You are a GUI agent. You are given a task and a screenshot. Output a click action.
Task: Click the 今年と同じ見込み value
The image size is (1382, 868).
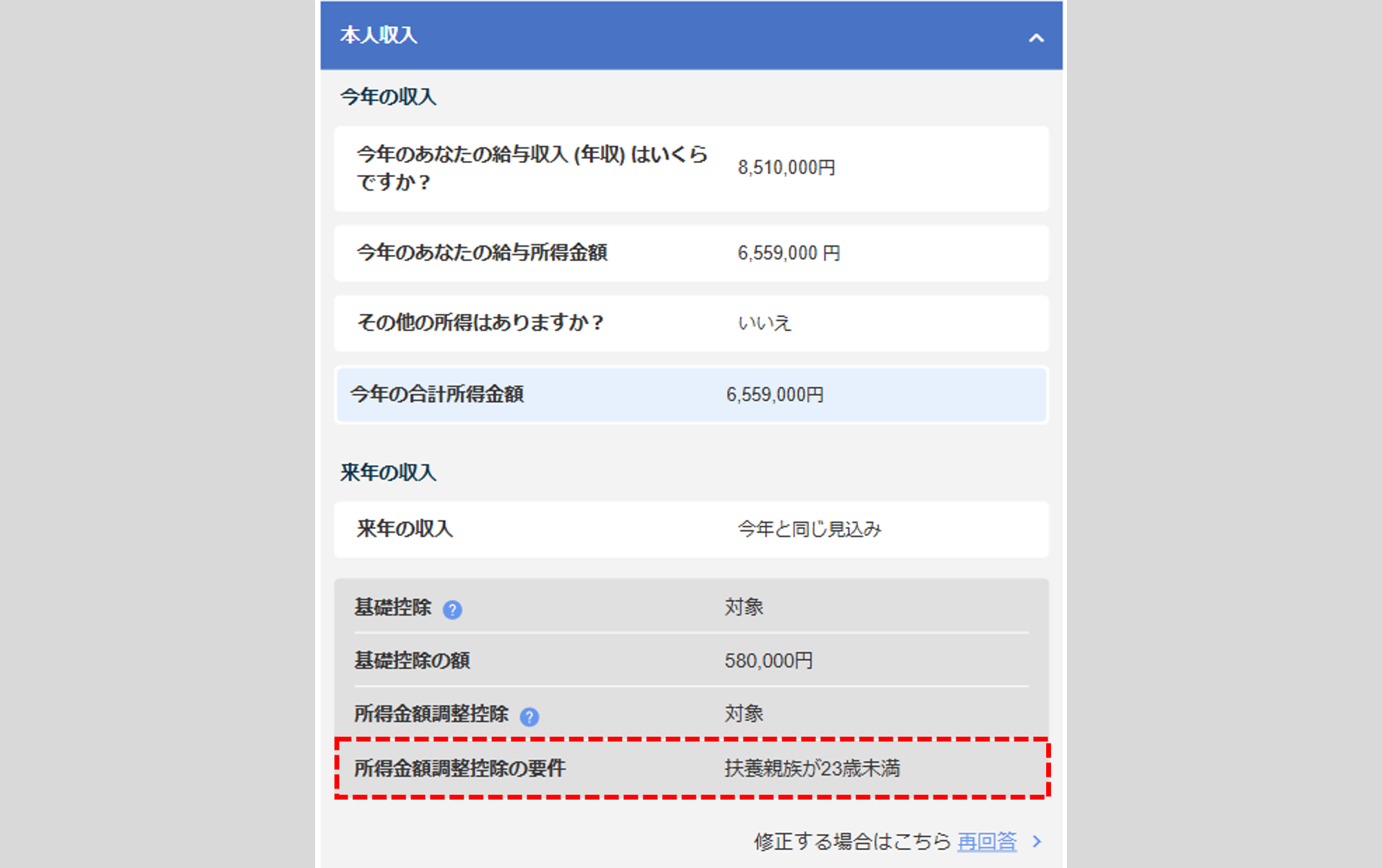(809, 529)
